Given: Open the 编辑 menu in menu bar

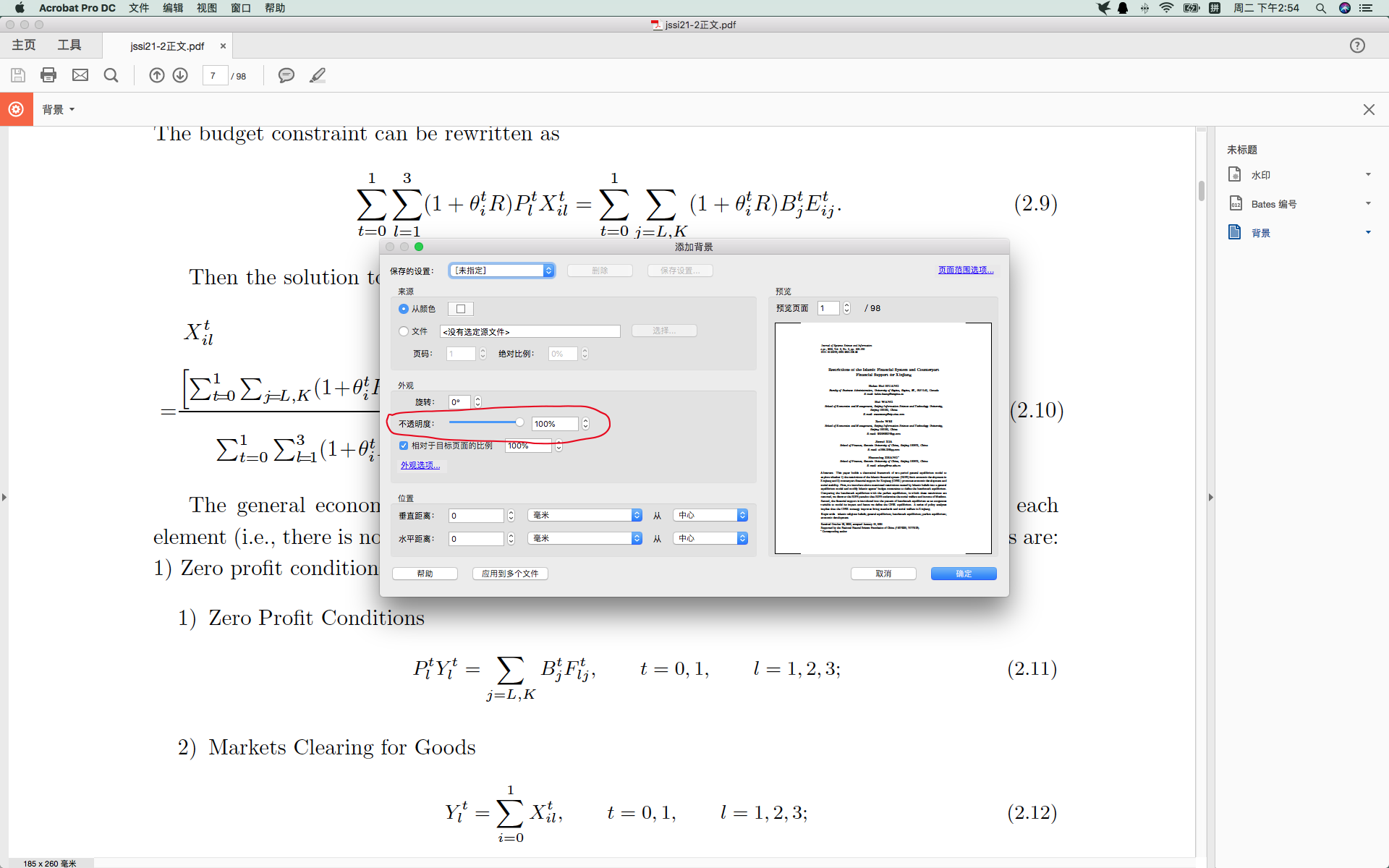Looking at the screenshot, I should point(173,8).
